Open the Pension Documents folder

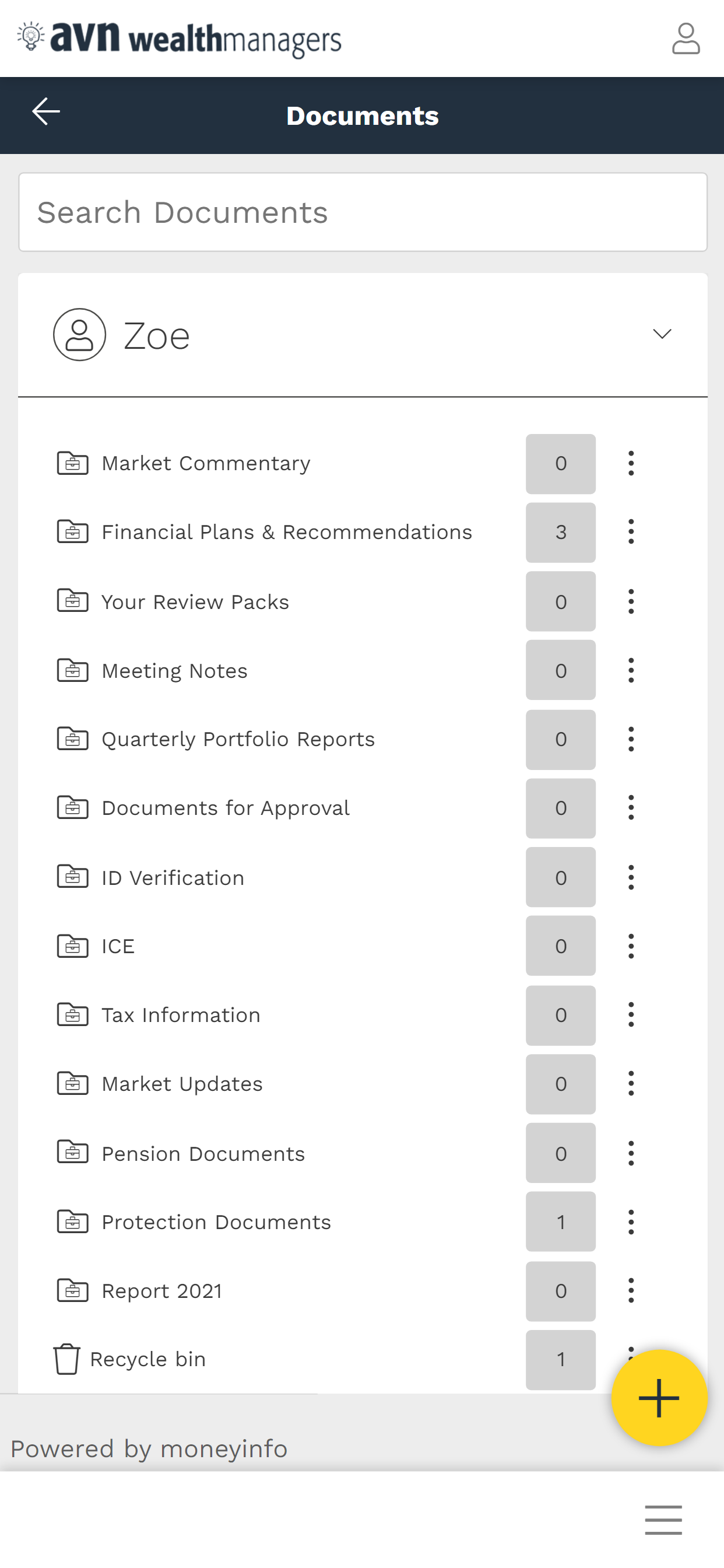203,1153
